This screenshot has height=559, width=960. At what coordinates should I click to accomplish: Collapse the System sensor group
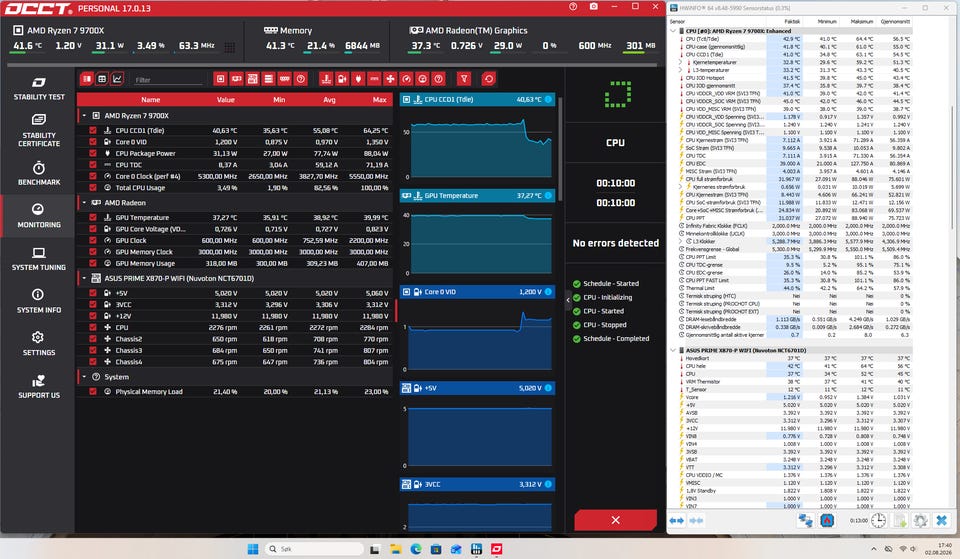tap(84, 377)
